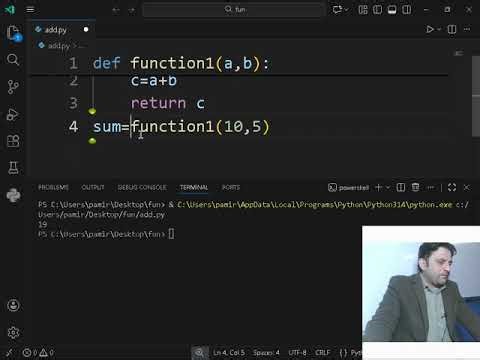Screen dimensions: 480x360
Task: Switch to the DEBUG CONSOLE tab
Action: [x=142, y=187]
